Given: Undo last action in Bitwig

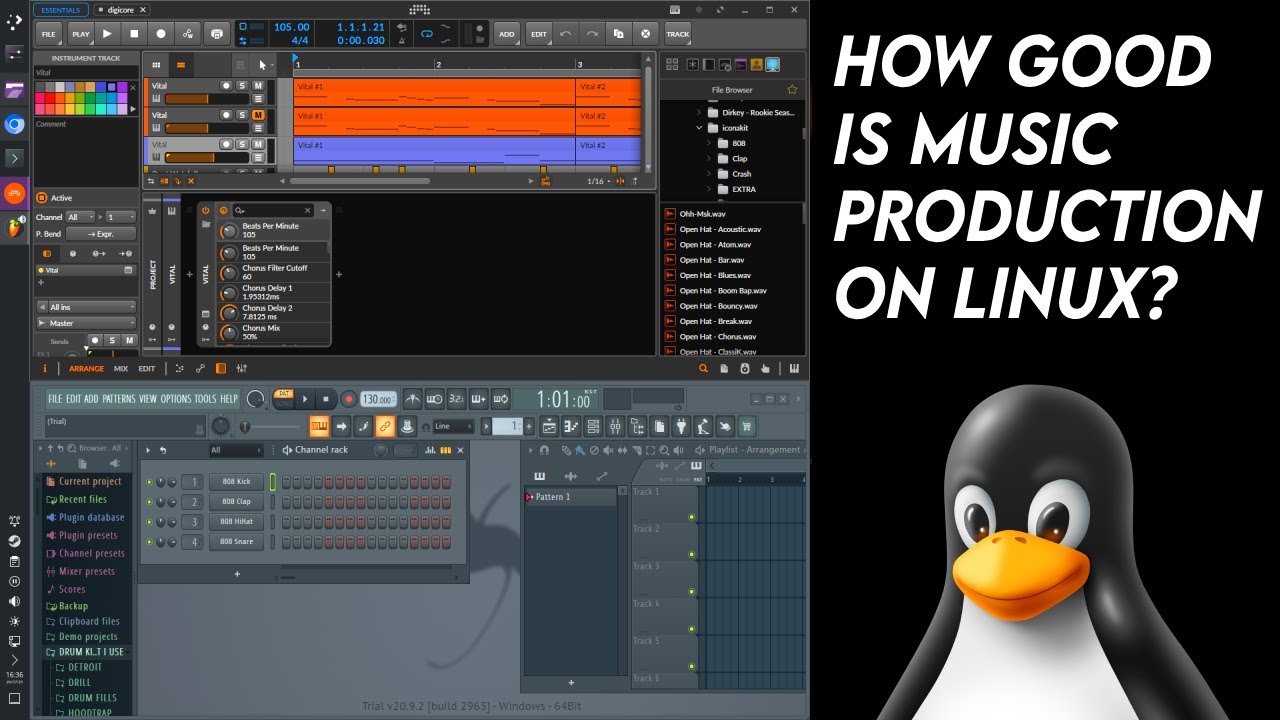Looking at the screenshot, I should tap(566, 34).
